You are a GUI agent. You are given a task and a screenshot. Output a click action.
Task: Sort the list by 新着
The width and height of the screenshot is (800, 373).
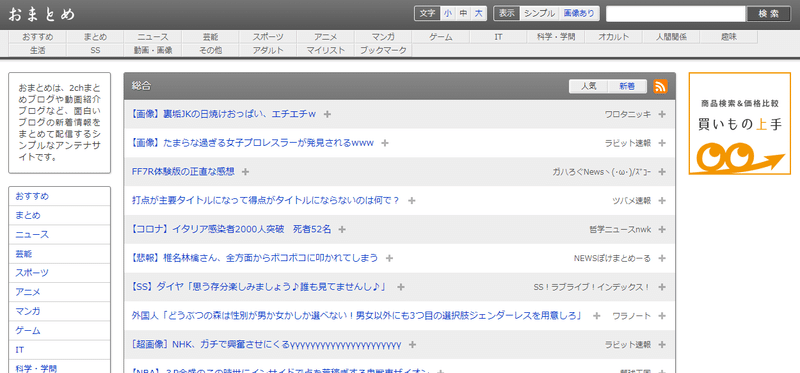(627, 87)
